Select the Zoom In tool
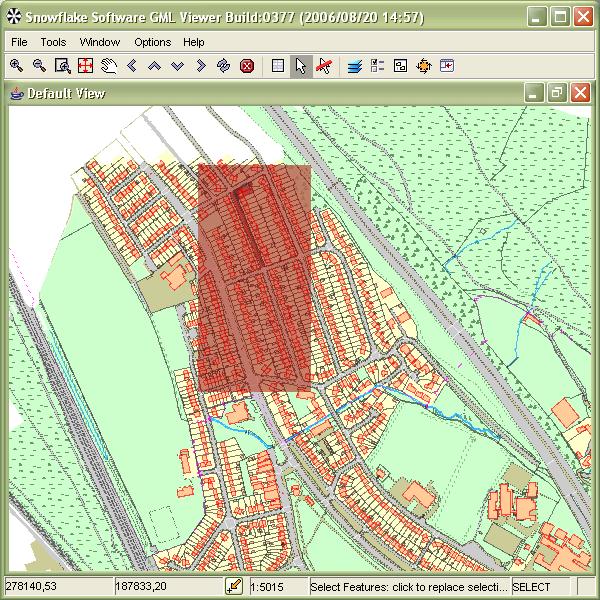 tap(16, 66)
